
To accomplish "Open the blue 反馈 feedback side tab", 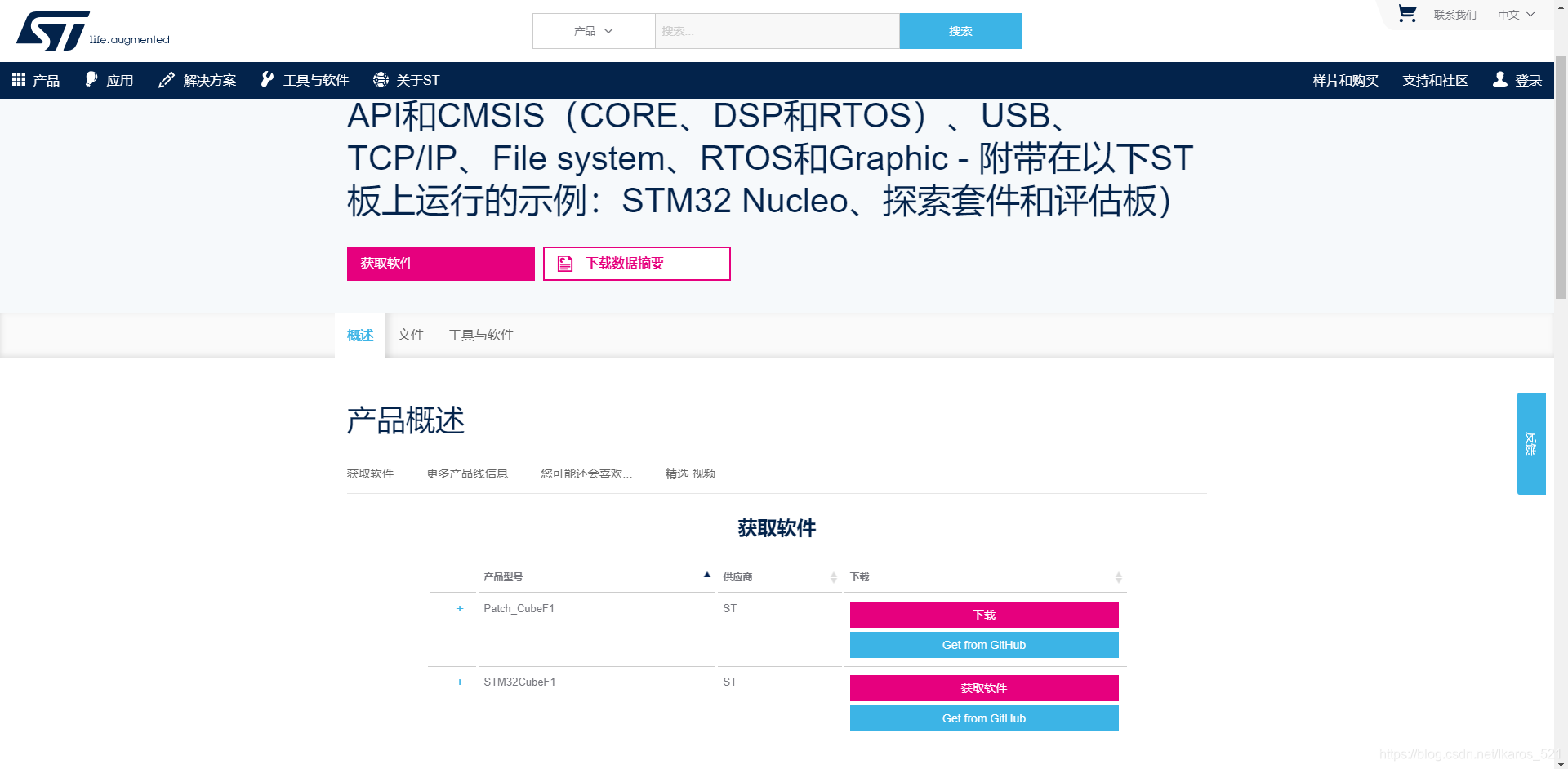I will [x=1531, y=443].
